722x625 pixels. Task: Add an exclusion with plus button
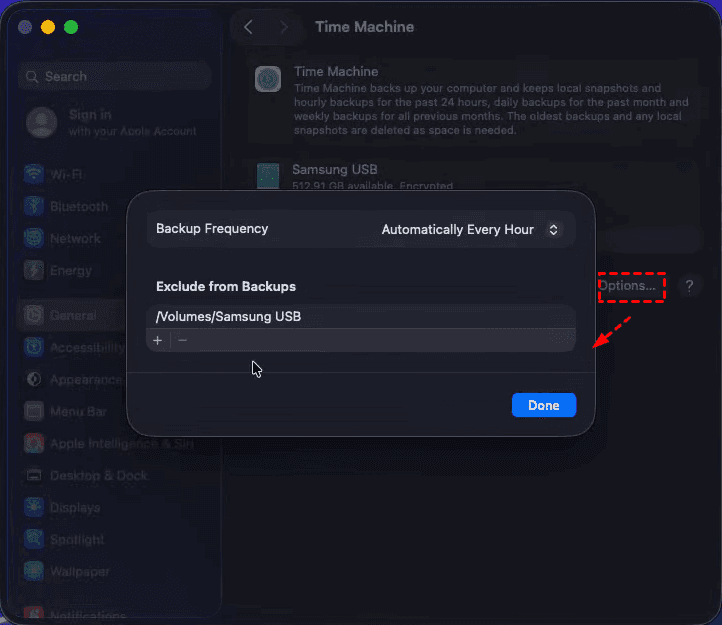coord(158,341)
